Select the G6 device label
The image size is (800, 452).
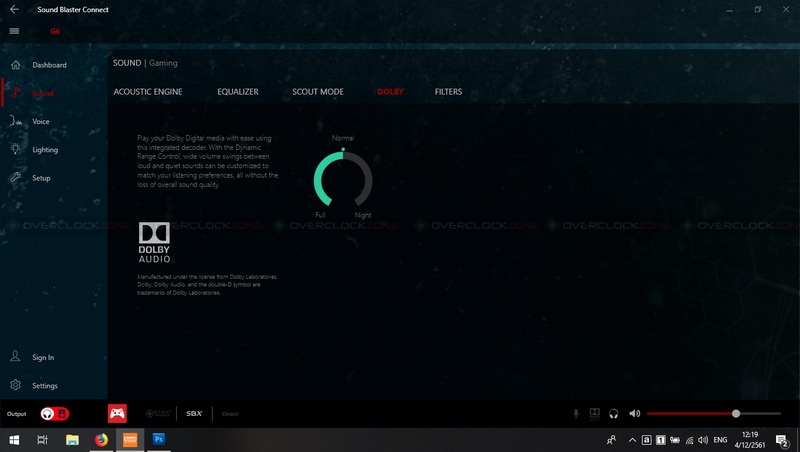[x=55, y=31]
